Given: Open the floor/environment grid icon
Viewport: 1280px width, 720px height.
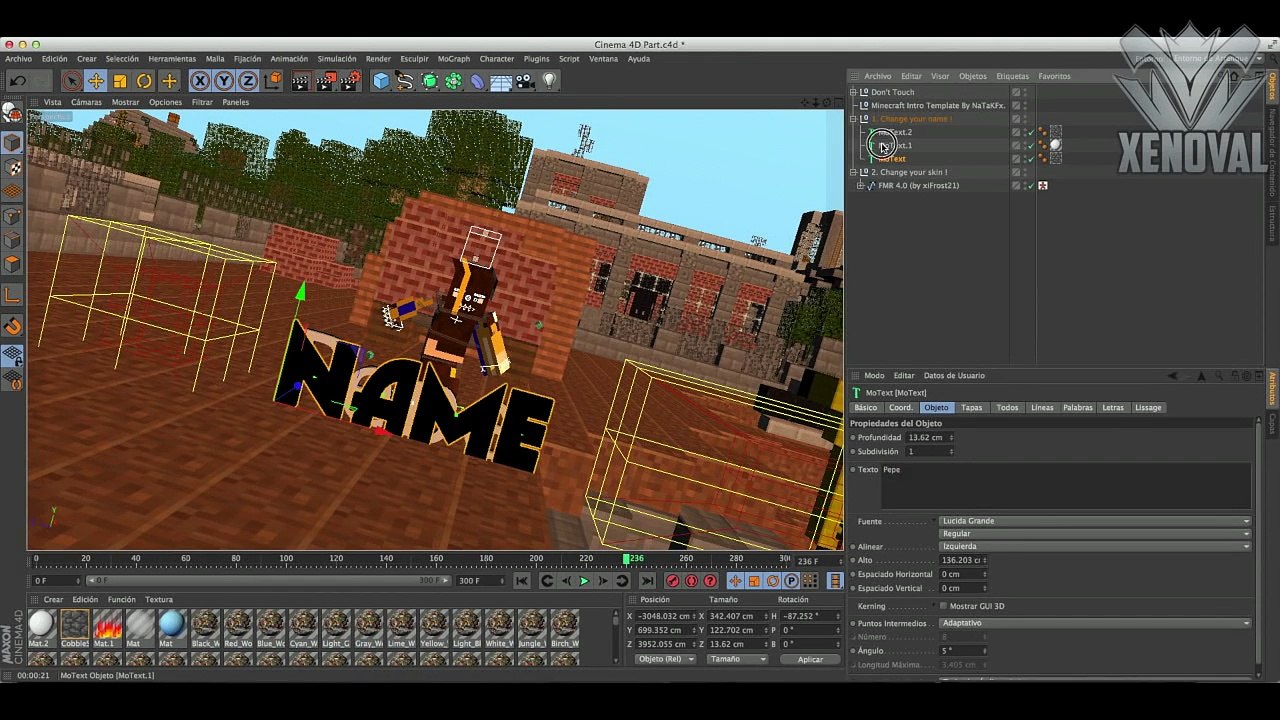Looking at the screenshot, I should [x=501, y=81].
